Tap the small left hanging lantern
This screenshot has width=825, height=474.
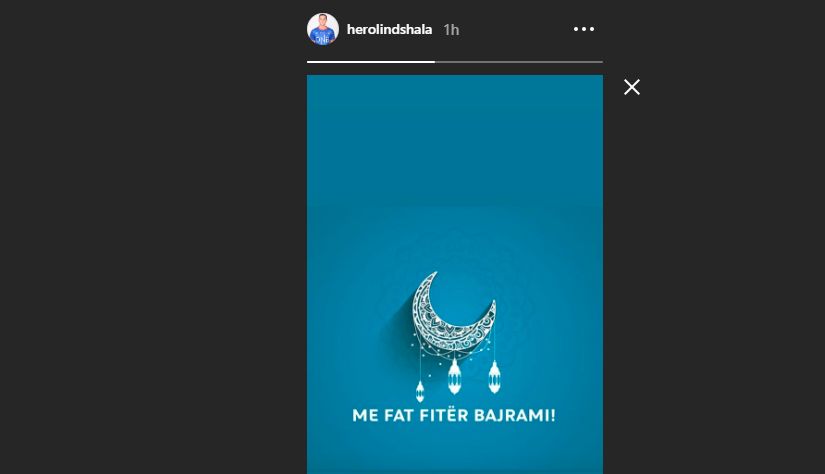420,391
